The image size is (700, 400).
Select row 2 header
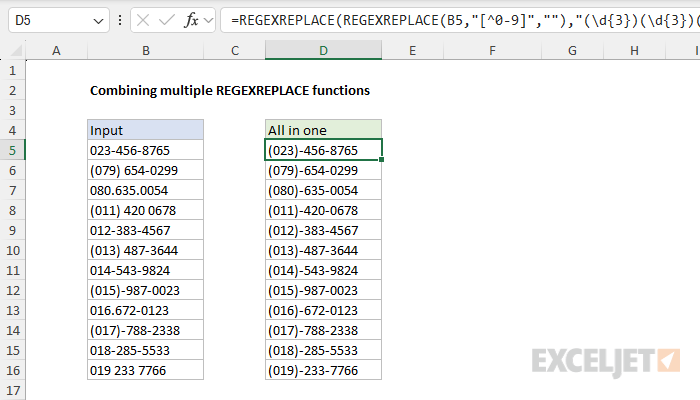pyautogui.click(x=12, y=91)
